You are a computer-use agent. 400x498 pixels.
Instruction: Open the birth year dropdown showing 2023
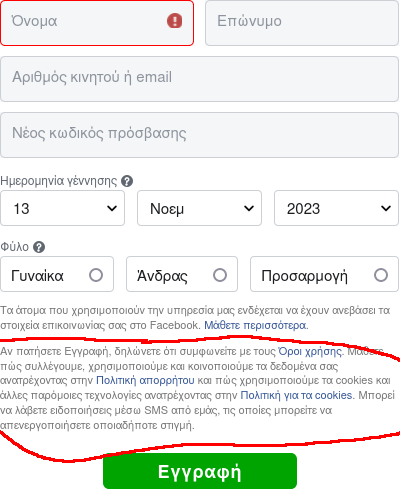tap(336, 208)
